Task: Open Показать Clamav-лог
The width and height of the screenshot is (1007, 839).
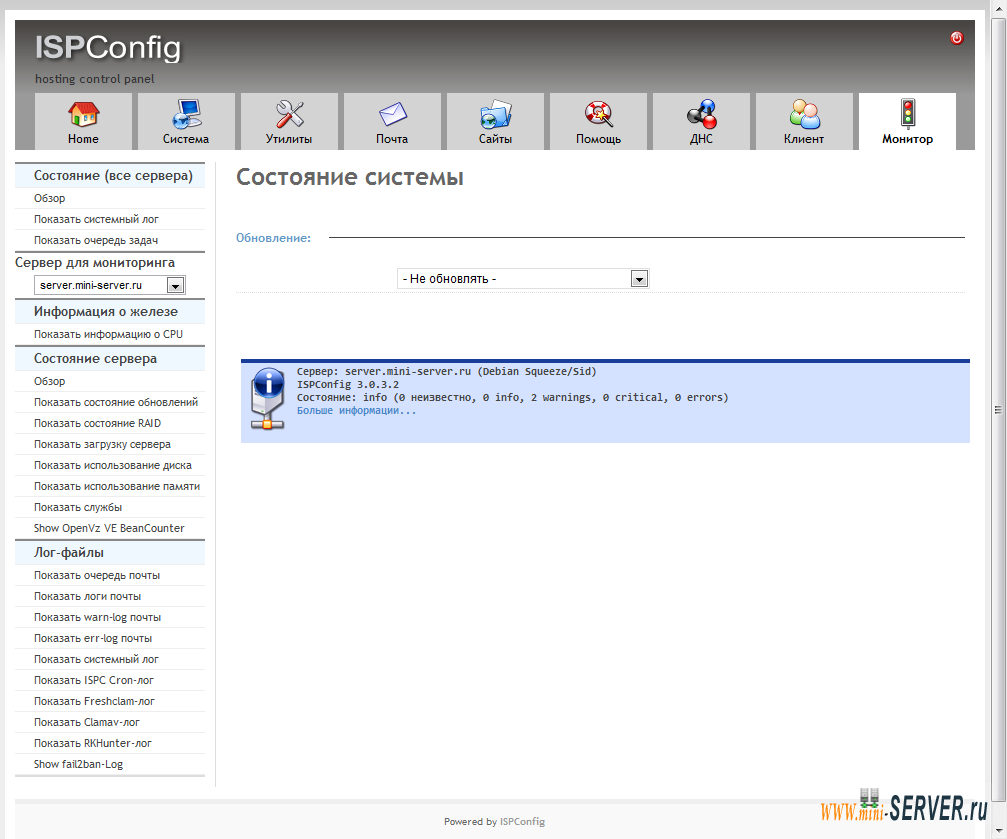Action: click(x=87, y=722)
